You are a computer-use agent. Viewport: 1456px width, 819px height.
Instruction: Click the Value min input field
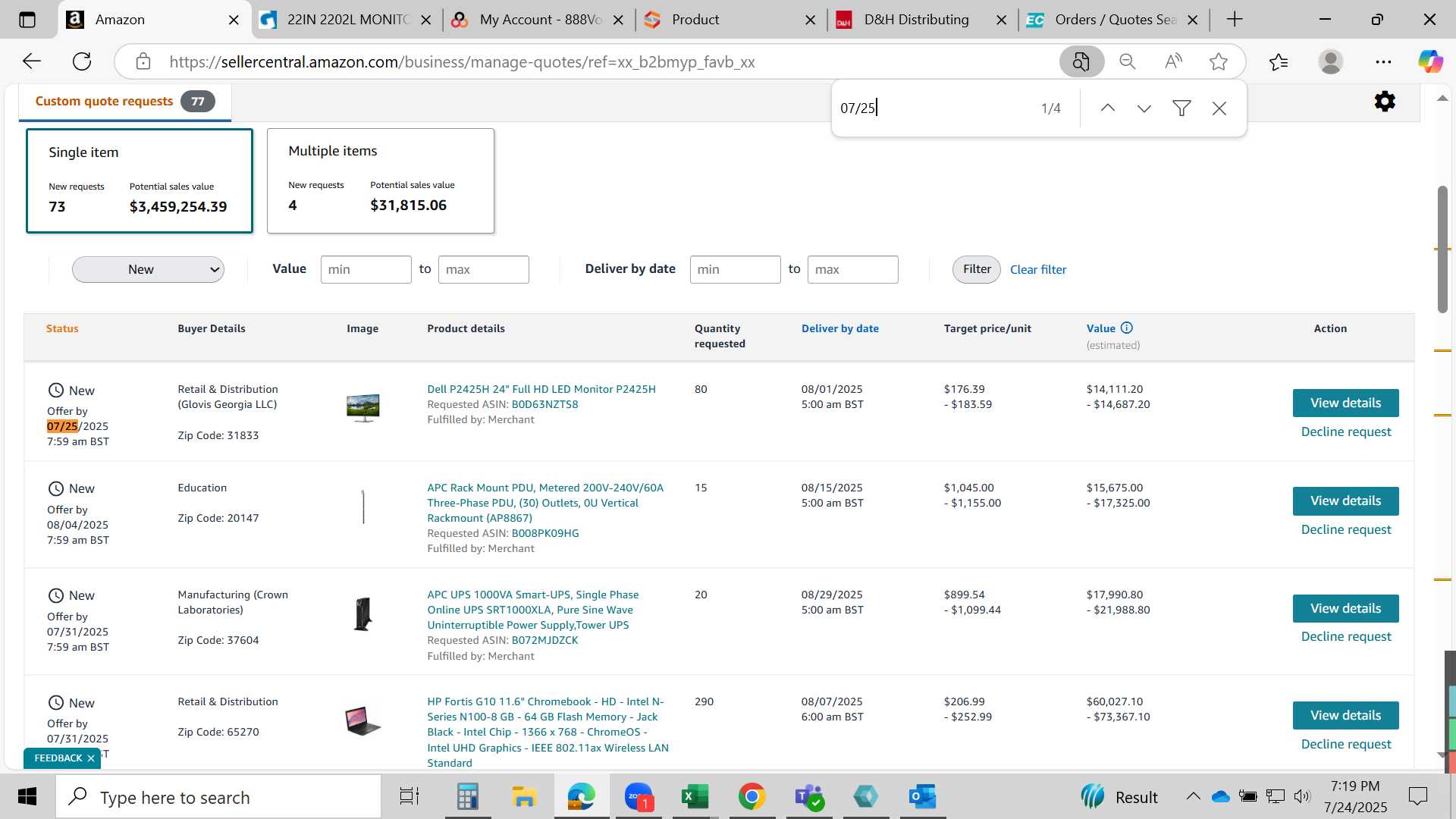coord(366,269)
